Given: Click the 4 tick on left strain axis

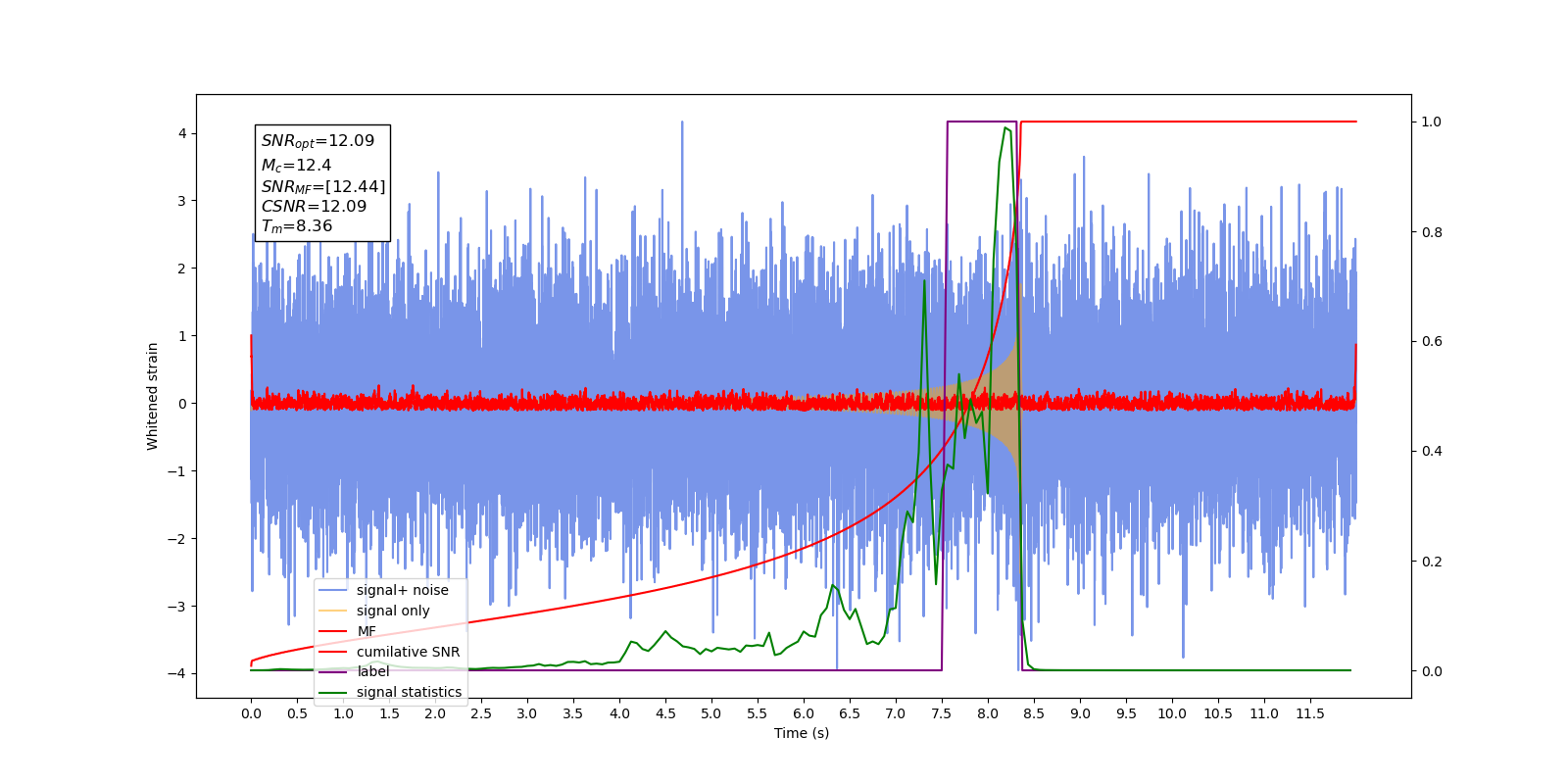Looking at the screenshot, I should [x=181, y=133].
